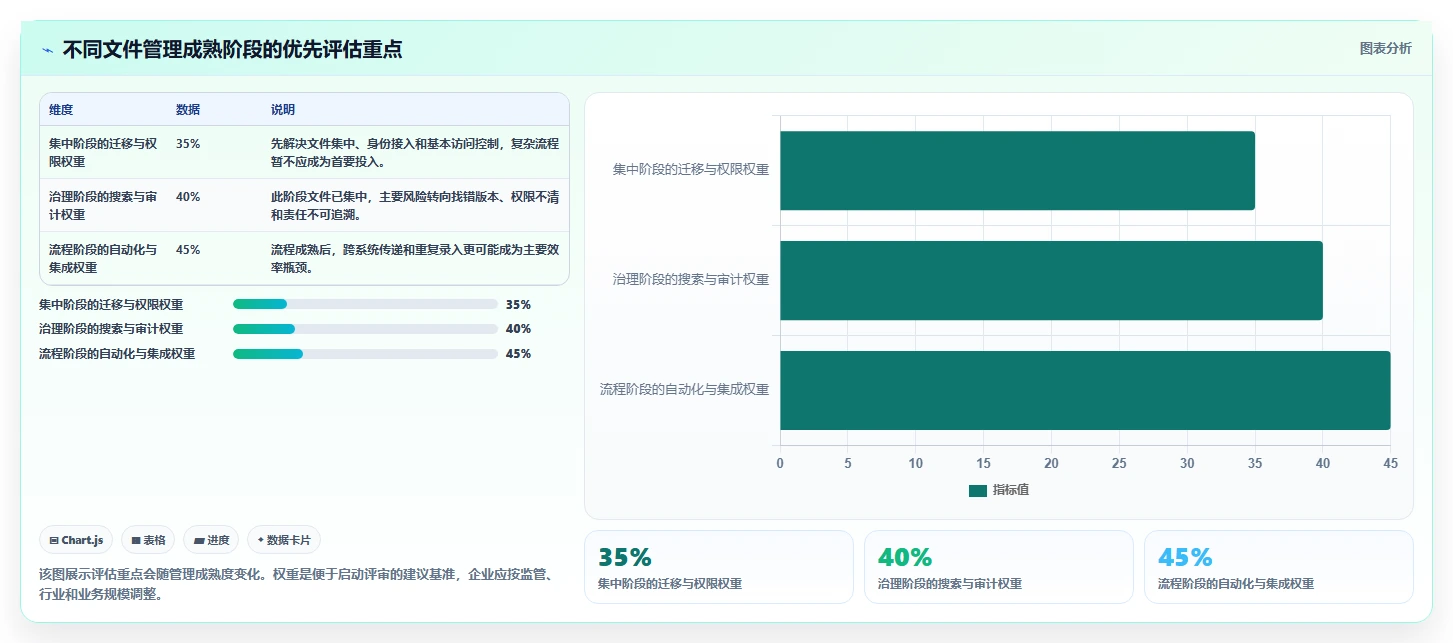Click the chart axis label 集中阶段的迁移与权限权重

691,170
